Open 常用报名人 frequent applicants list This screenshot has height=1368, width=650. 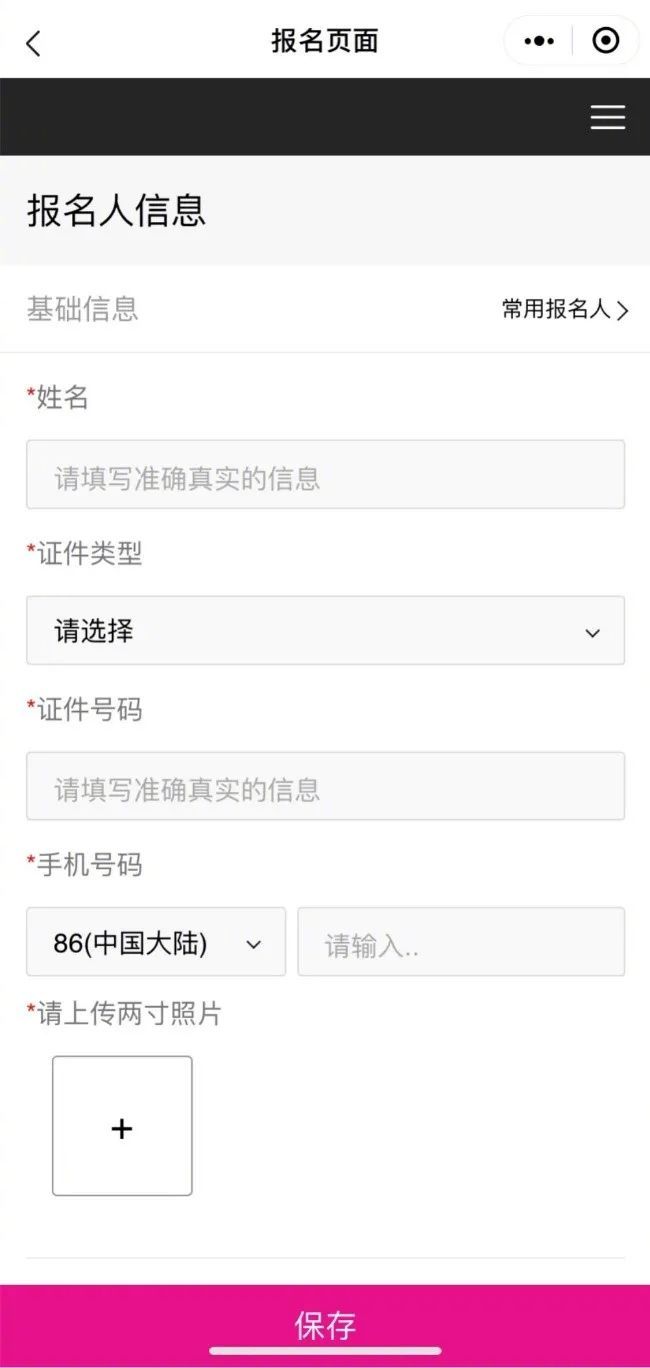(553, 310)
